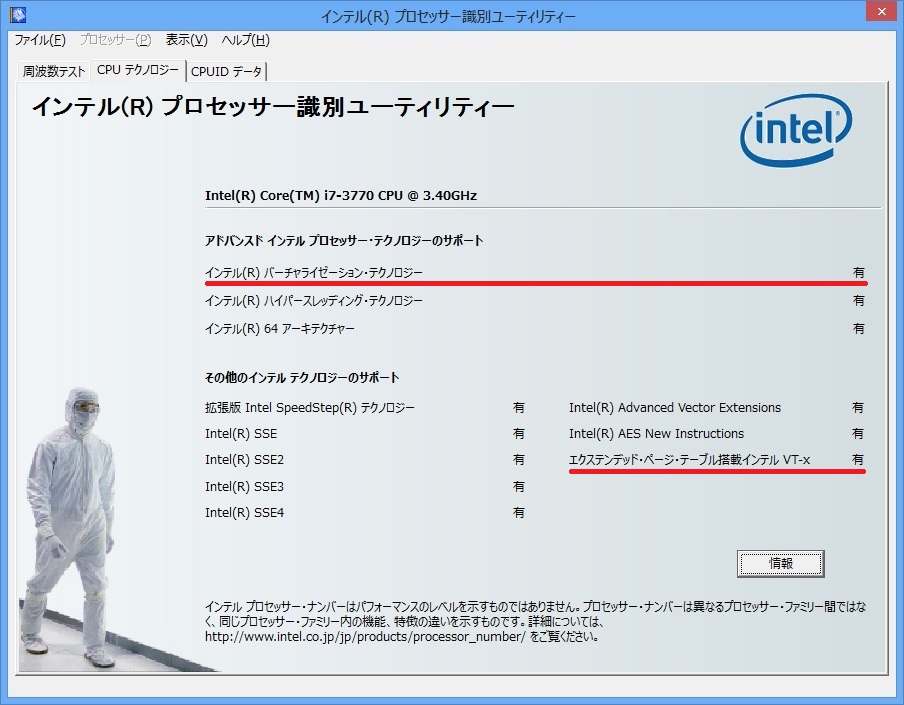Click the 有 value for バーチャライゼーション・テクノロジー
Screen dimensions: 904x705
(x=858, y=272)
